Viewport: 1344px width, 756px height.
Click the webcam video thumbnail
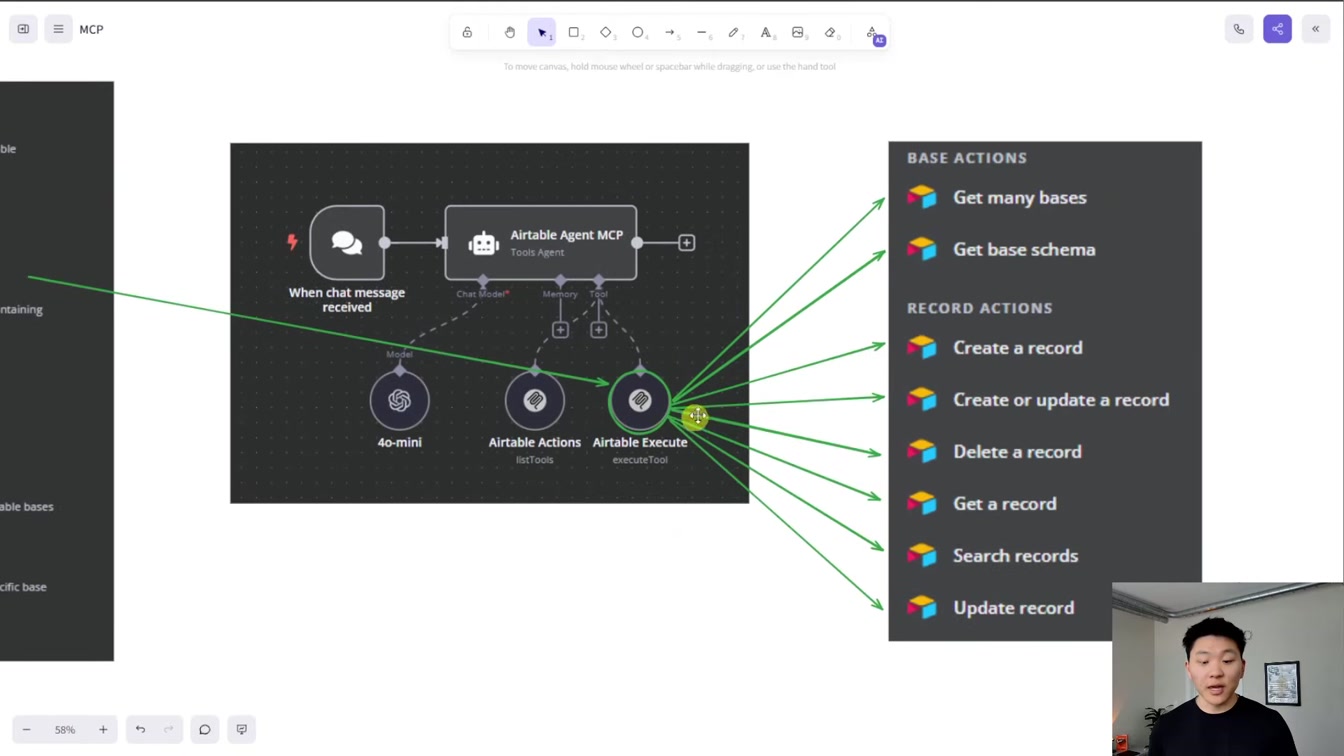coord(1228,669)
